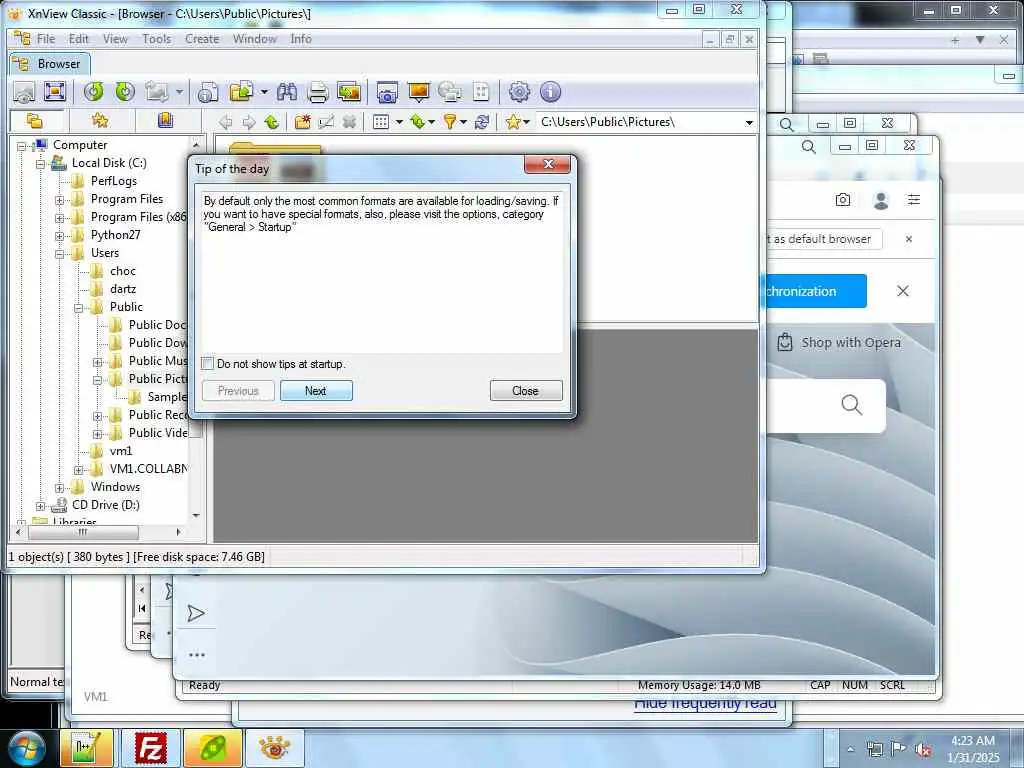Open the Opera account profile icon
This screenshot has width=1024, height=768.
[x=880, y=200]
